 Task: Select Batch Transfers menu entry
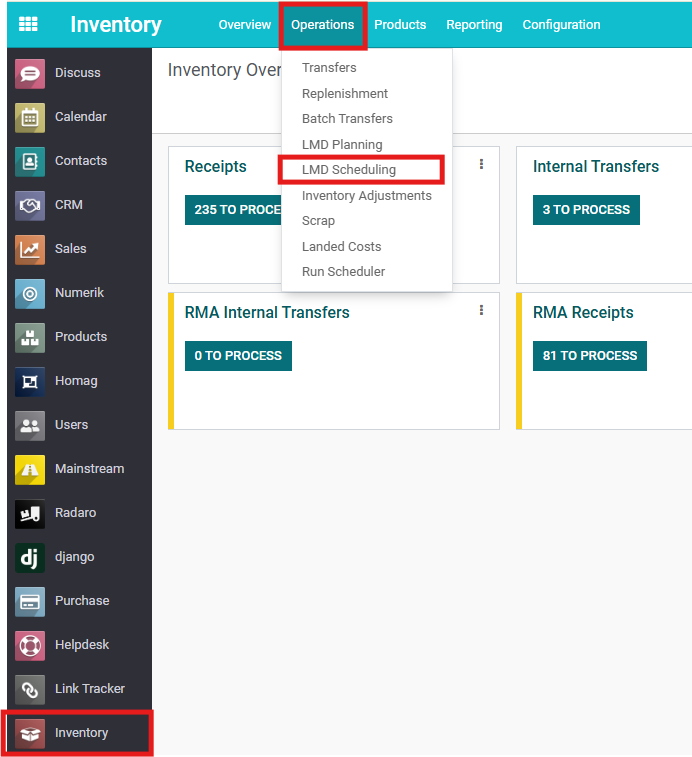(x=347, y=119)
